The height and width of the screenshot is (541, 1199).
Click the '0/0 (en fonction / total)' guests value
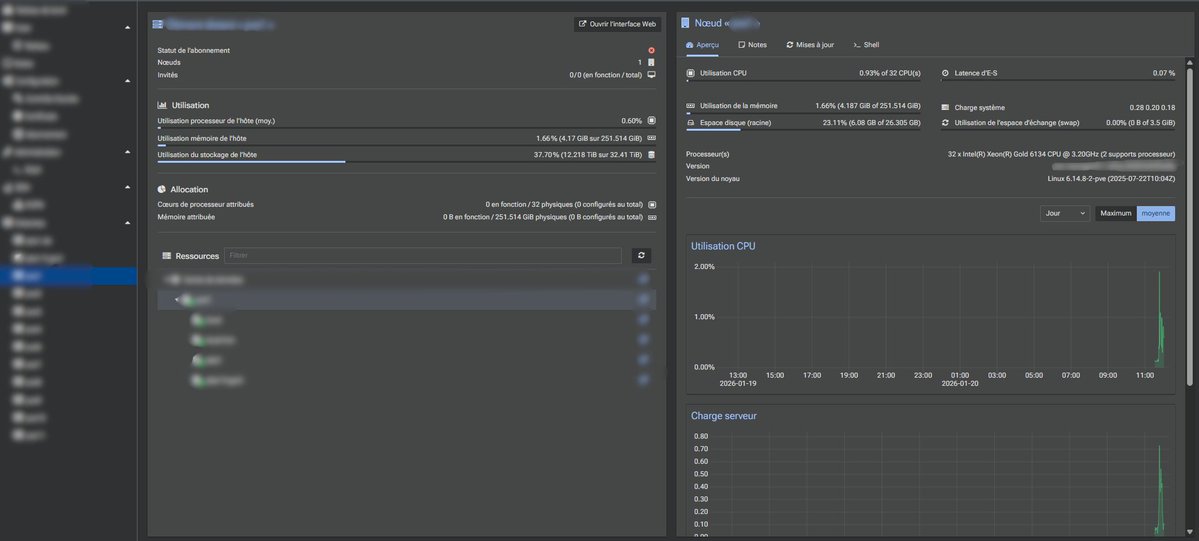[606, 75]
